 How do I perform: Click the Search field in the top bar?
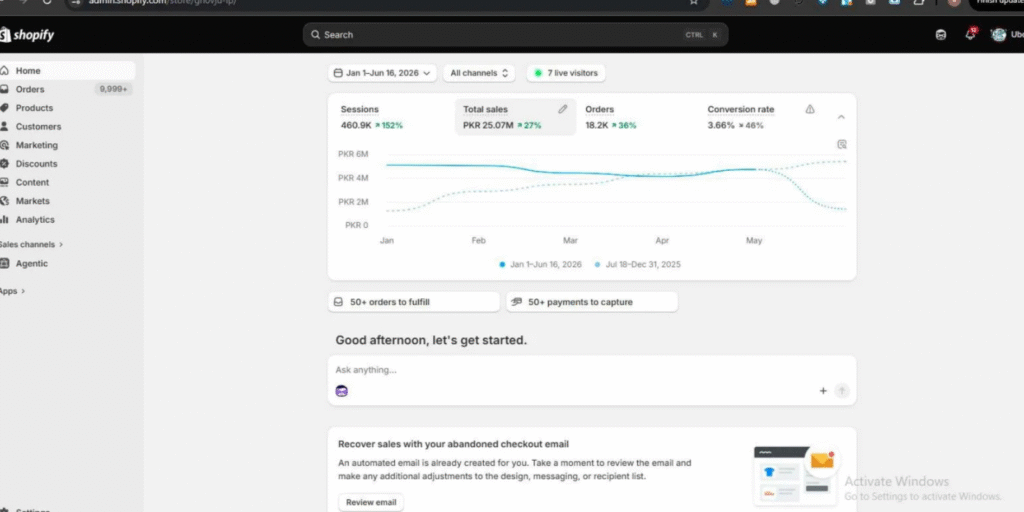[x=515, y=35]
